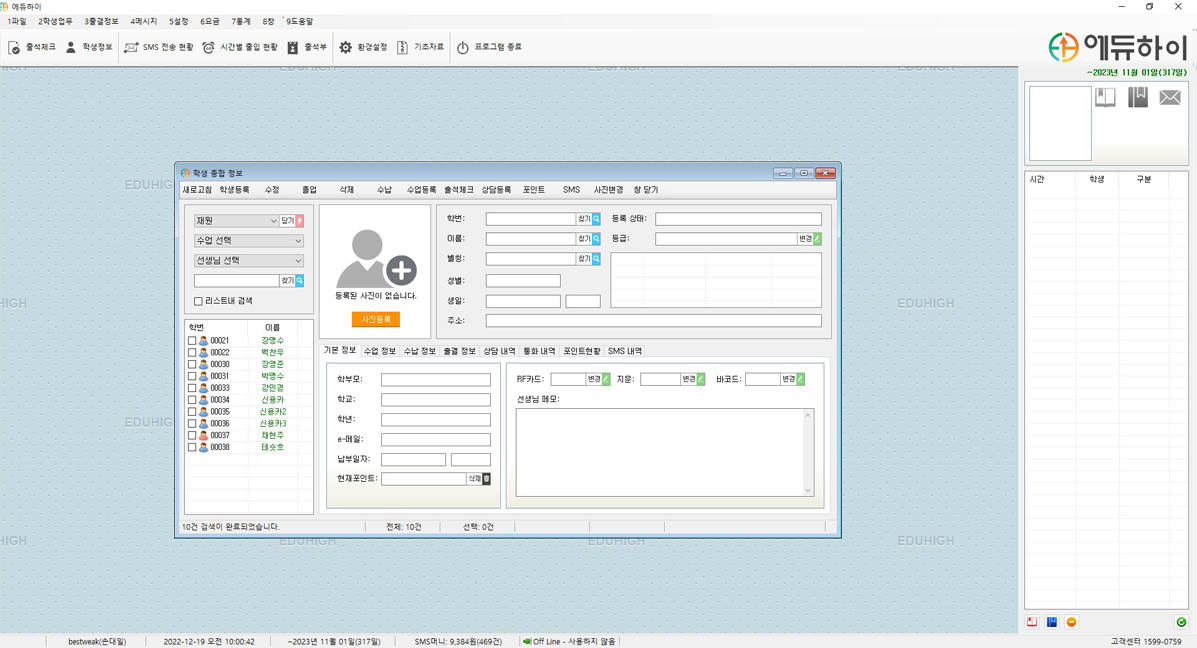Open 환경설정 gear icon in toolbar
This screenshot has height=648, width=1197.
[346, 47]
